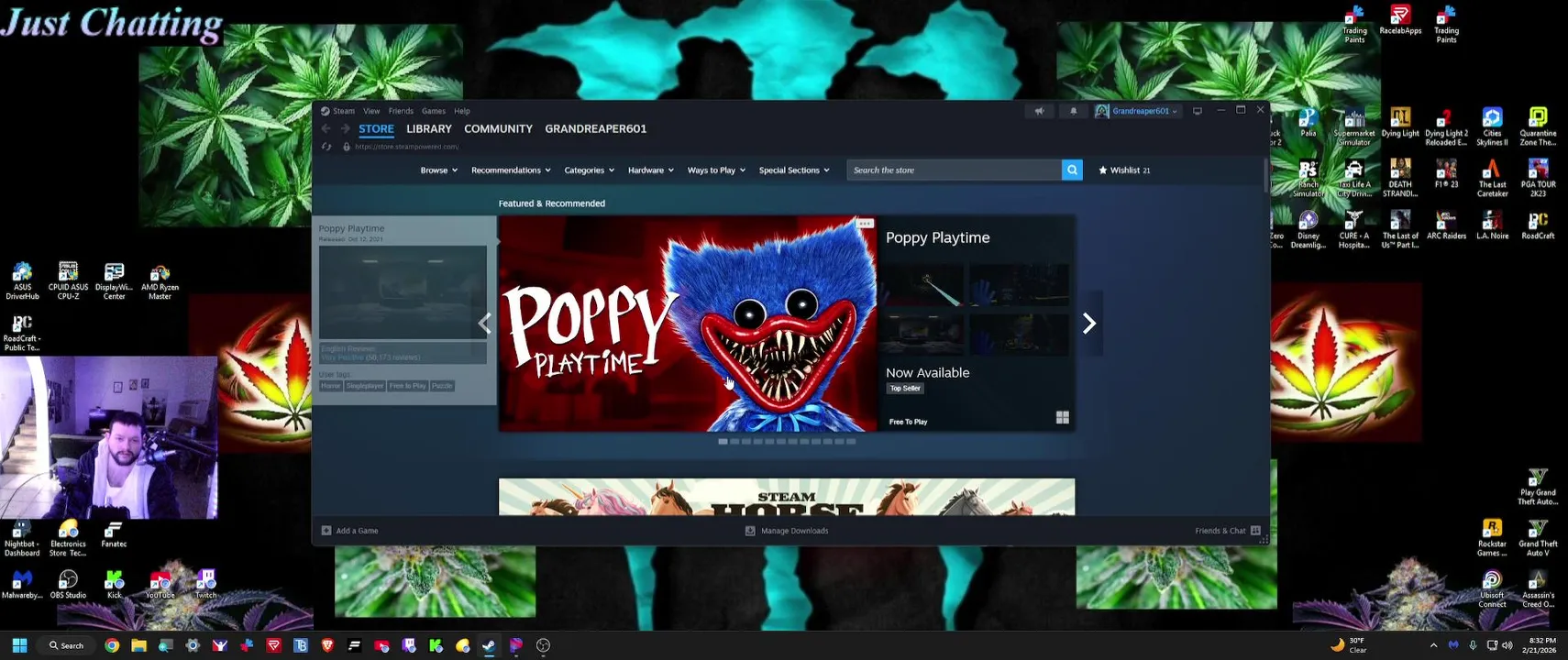
Task: Select the Ubisoft Connect desktop icon
Action: (1492, 589)
